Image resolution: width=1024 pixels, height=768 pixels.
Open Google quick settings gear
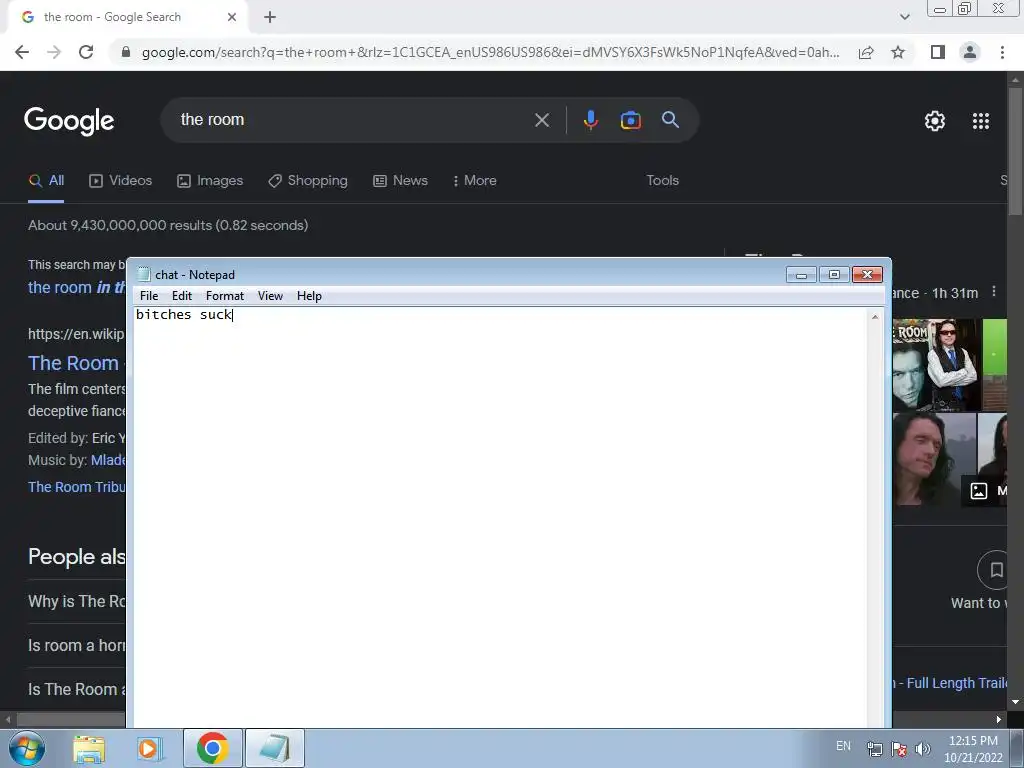(935, 121)
